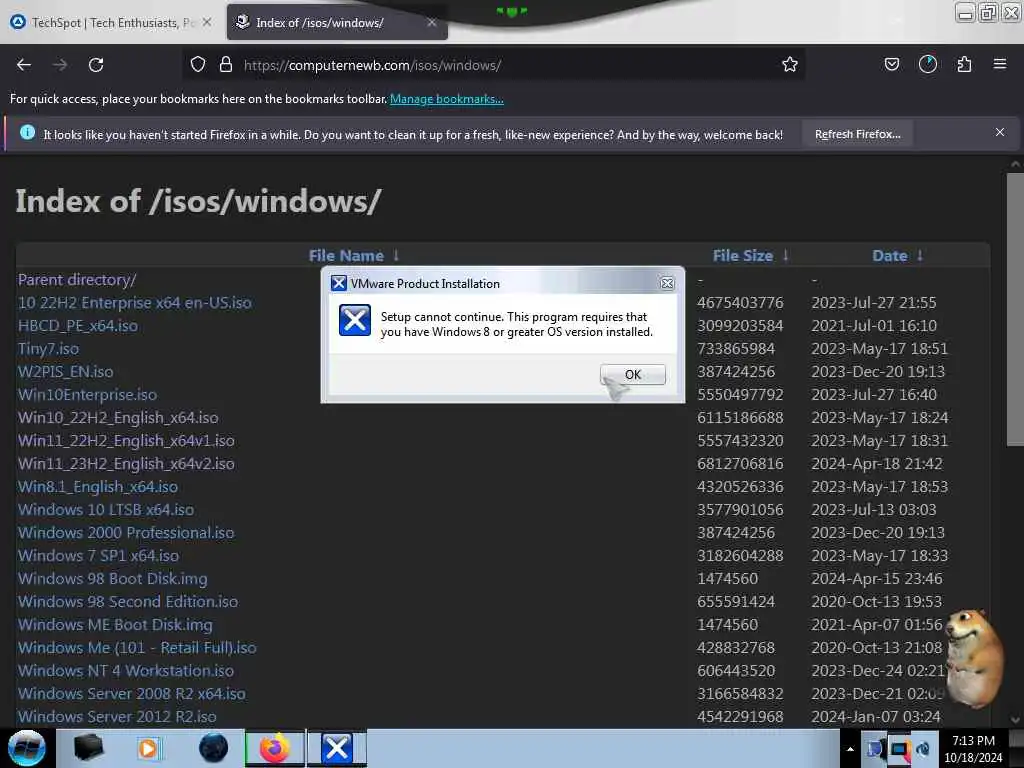
Task: Open Windows 98 Second Edition.iso link
Action: tap(128, 601)
